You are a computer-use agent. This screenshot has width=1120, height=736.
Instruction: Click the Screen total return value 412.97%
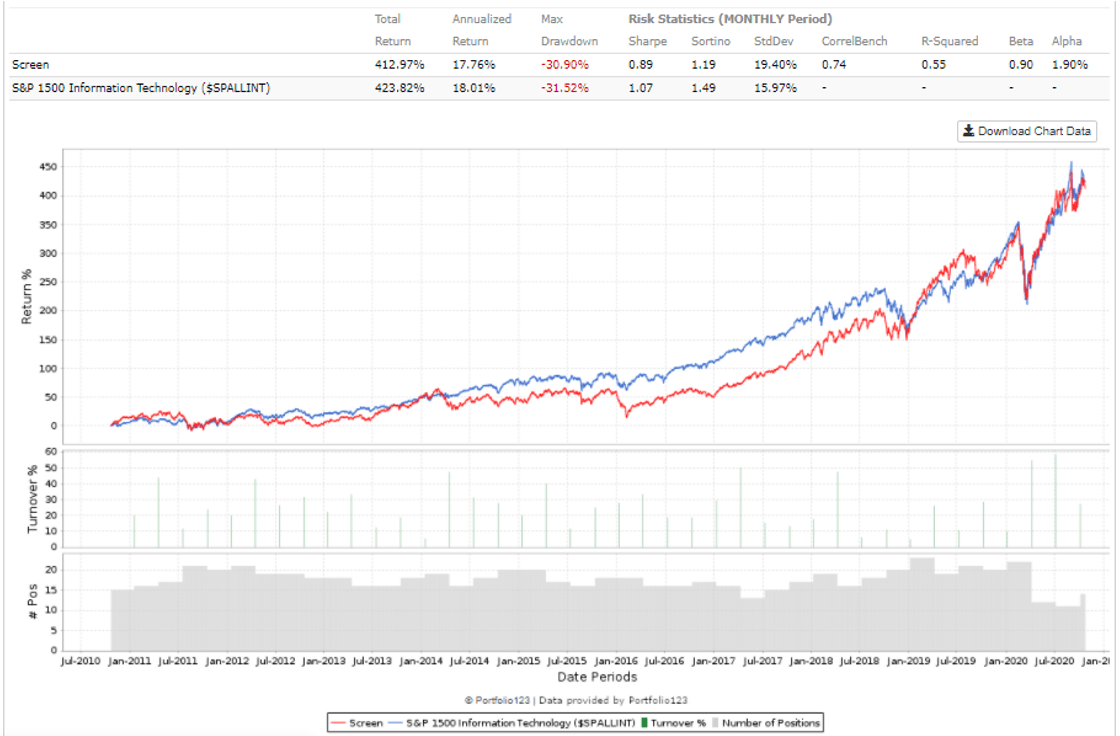399,65
